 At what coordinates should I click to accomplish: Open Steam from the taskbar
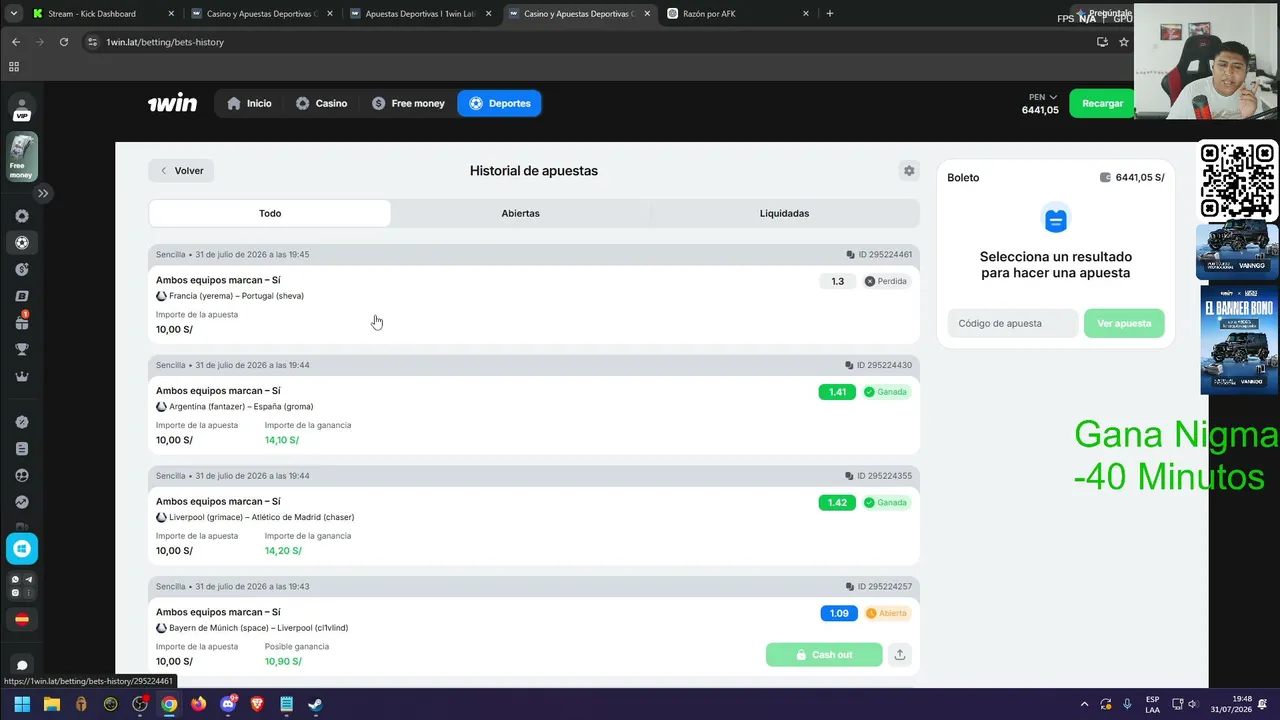pos(315,704)
